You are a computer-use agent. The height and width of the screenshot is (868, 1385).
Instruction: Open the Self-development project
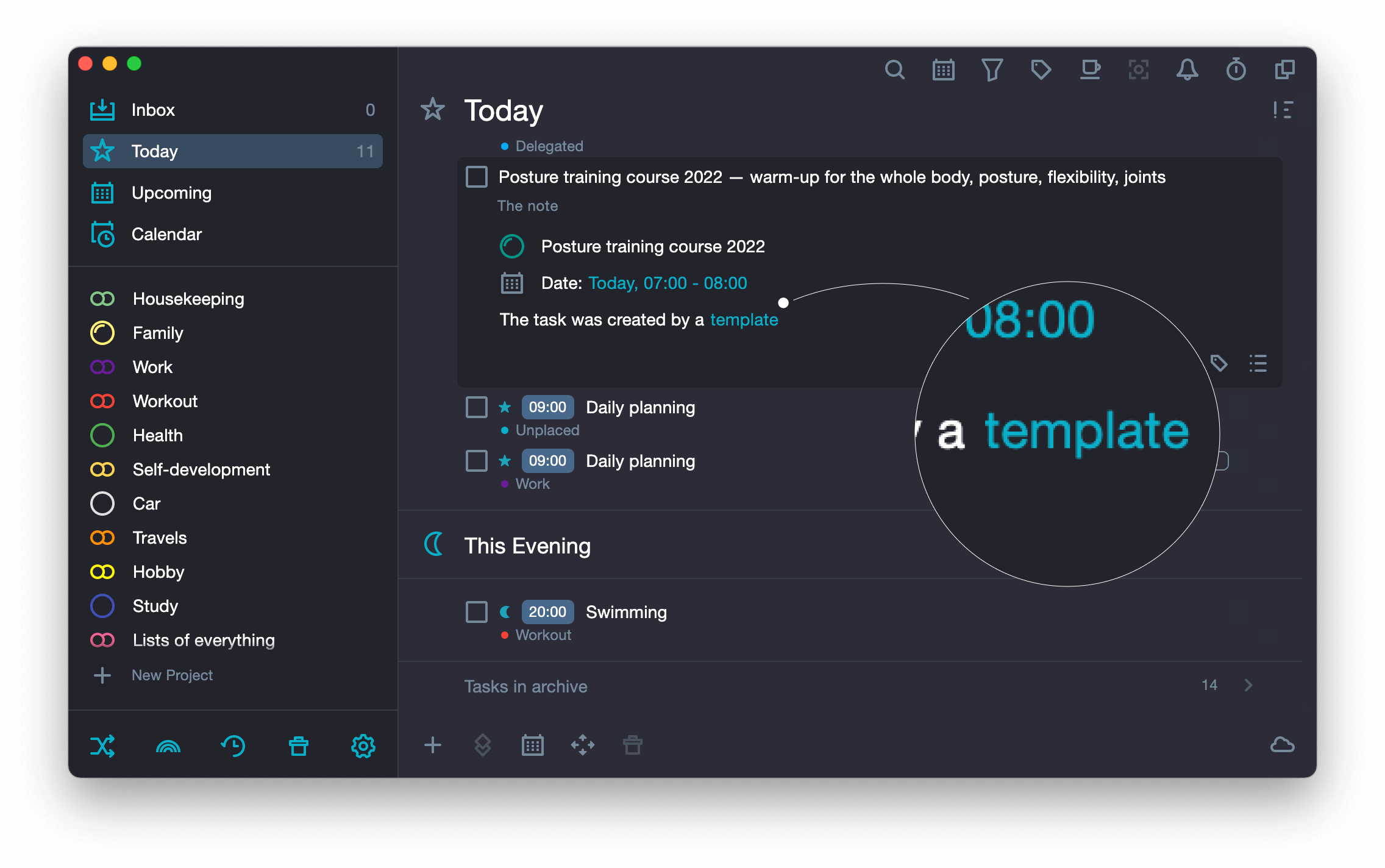[233, 469]
